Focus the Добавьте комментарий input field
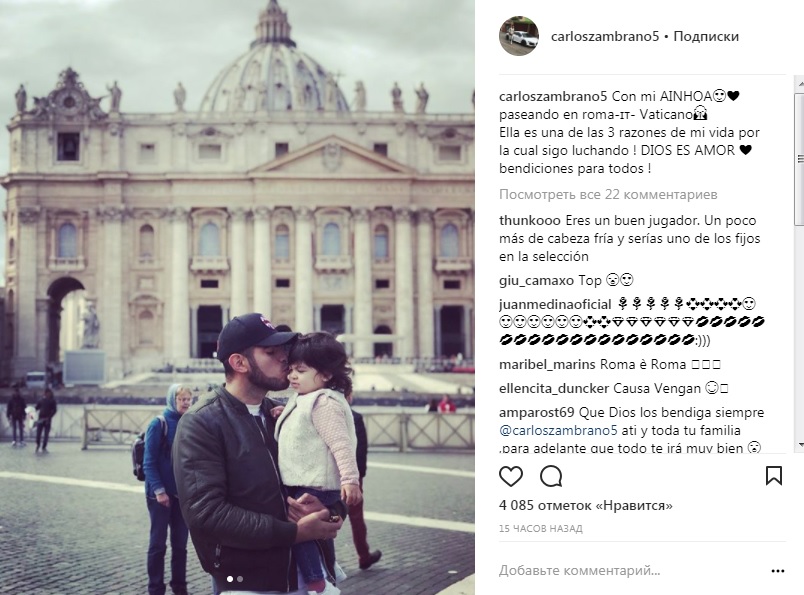 tap(631, 570)
